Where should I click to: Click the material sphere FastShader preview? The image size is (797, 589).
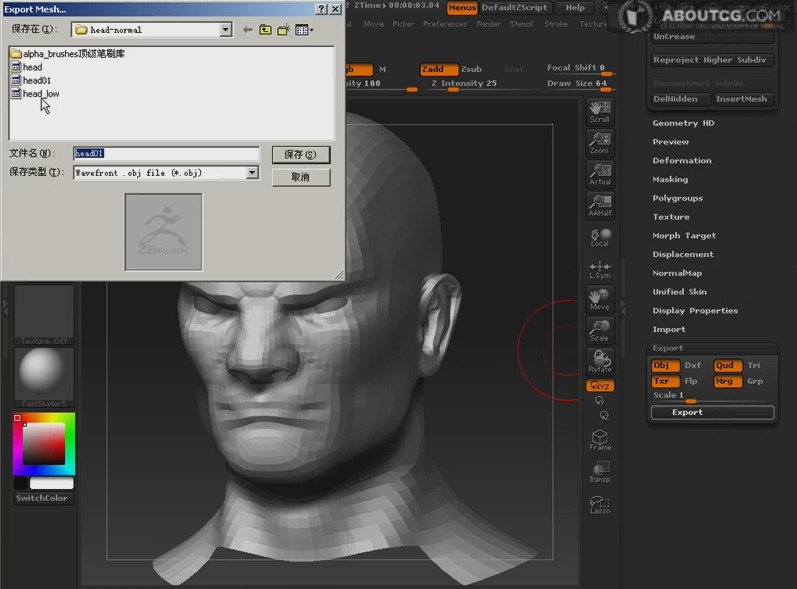[x=44, y=378]
